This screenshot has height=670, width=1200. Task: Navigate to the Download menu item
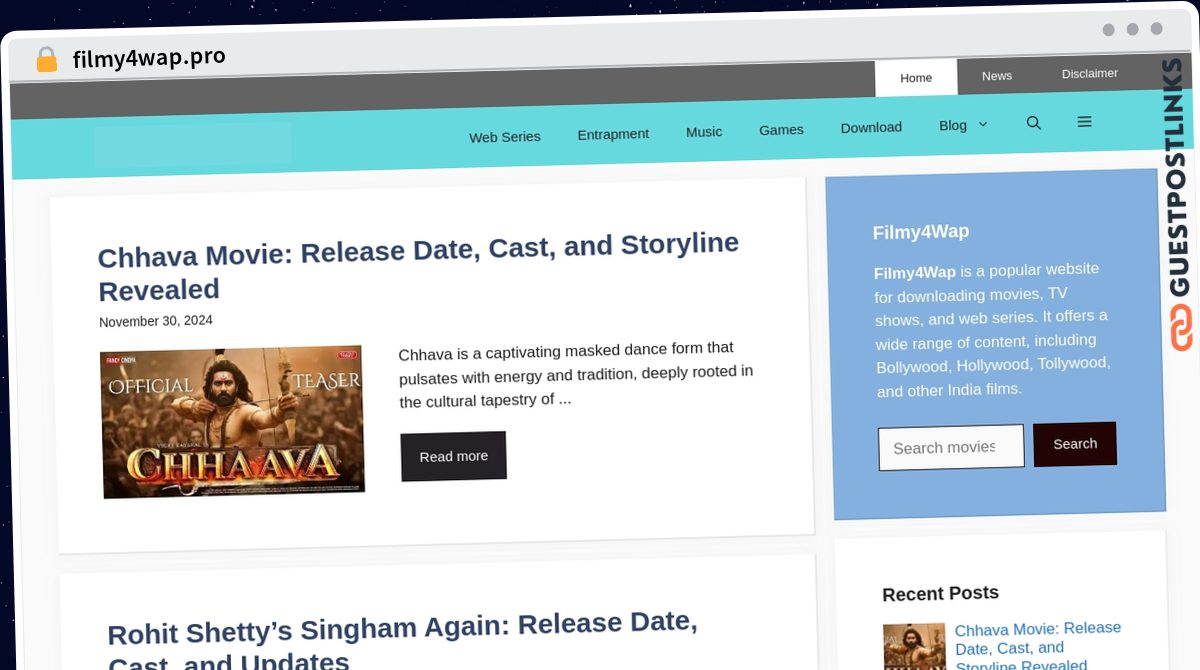pos(871,127)
